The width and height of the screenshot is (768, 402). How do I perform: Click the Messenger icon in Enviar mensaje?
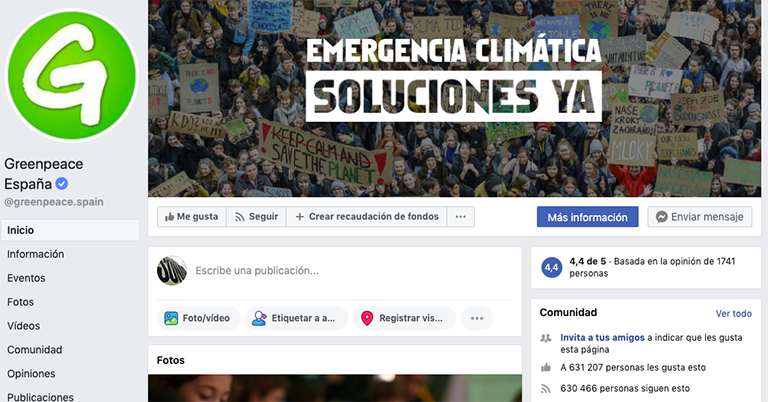point(662,217)
